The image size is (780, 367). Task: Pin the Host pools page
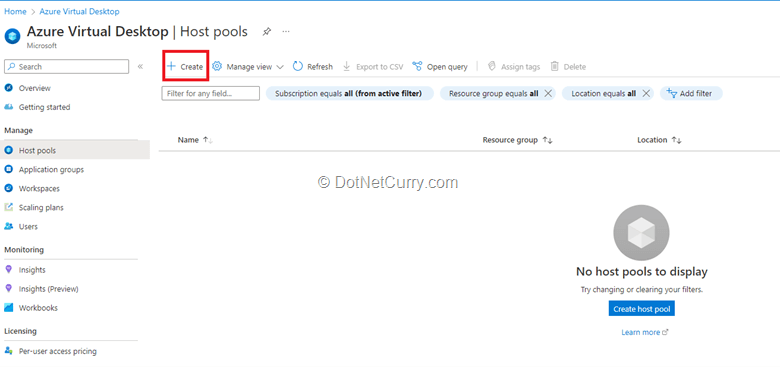pyautogui.click(x=267, y=32)
